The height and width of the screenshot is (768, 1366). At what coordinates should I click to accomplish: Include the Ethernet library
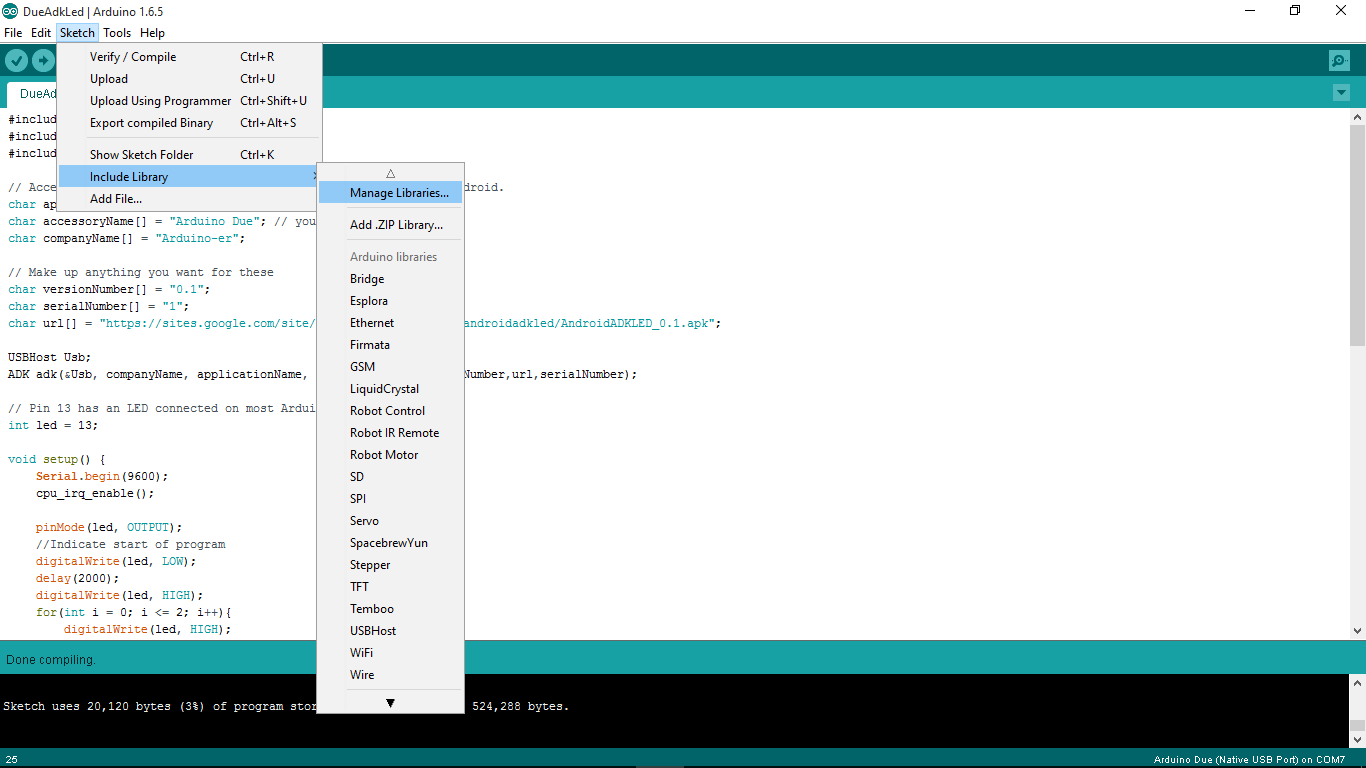pos(390,323)
